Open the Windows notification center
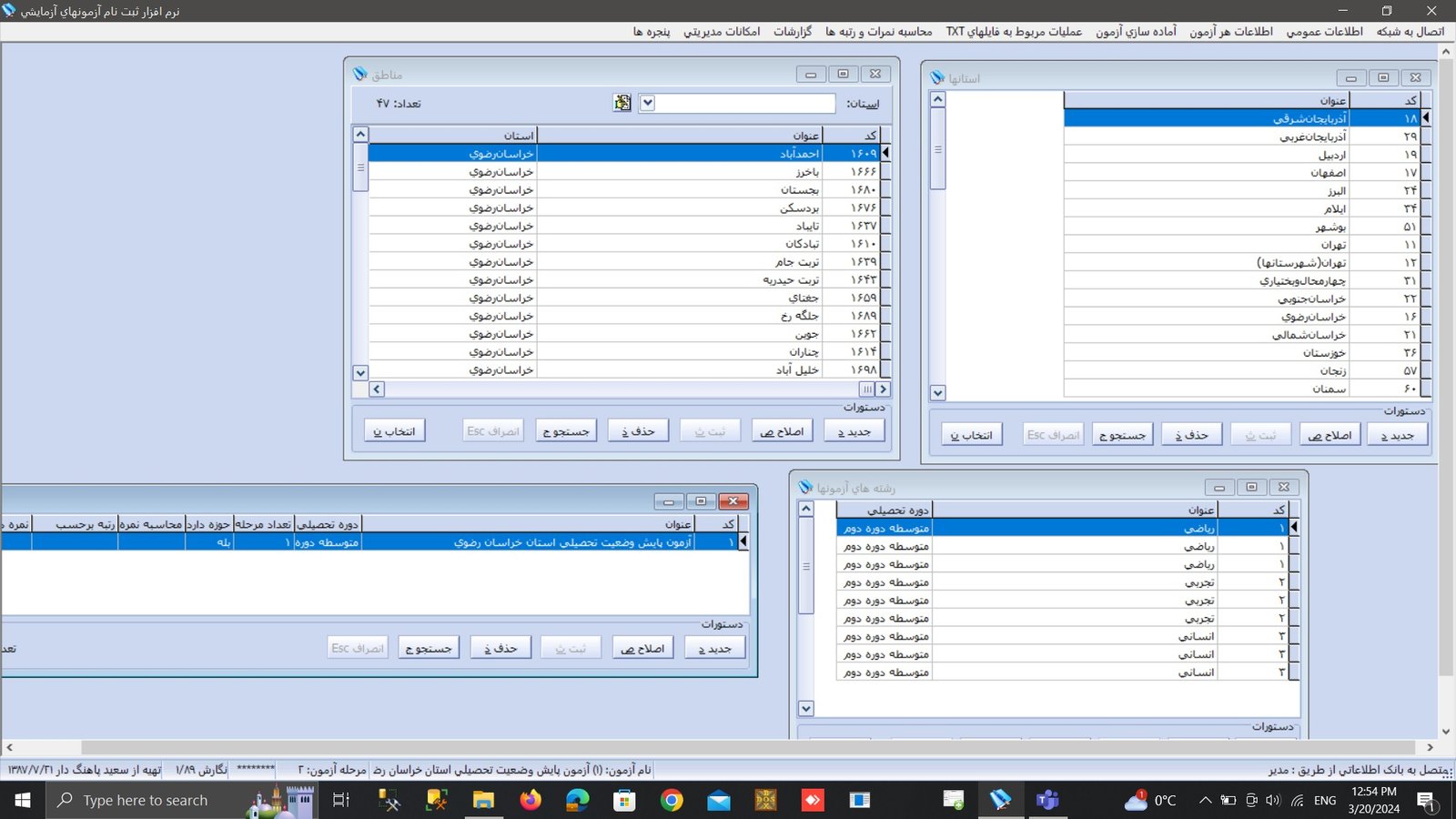The height and width of the screenshot is (819, 1456). click(1426, 801)
